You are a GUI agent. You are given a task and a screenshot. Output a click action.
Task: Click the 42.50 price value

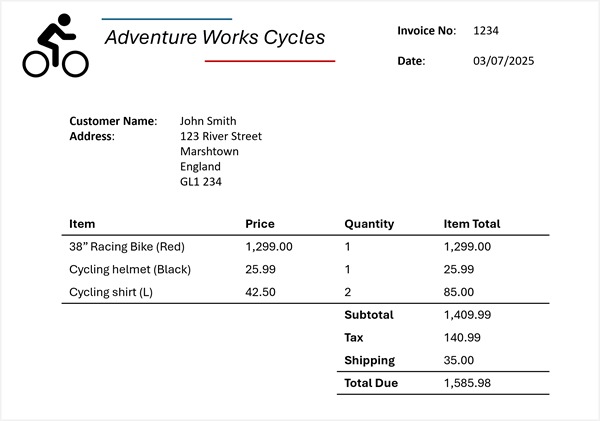coord(260,292)
